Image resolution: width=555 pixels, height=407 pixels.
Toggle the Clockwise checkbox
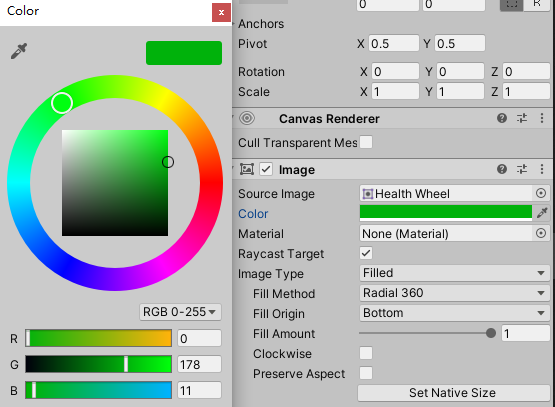coord(366,353)
